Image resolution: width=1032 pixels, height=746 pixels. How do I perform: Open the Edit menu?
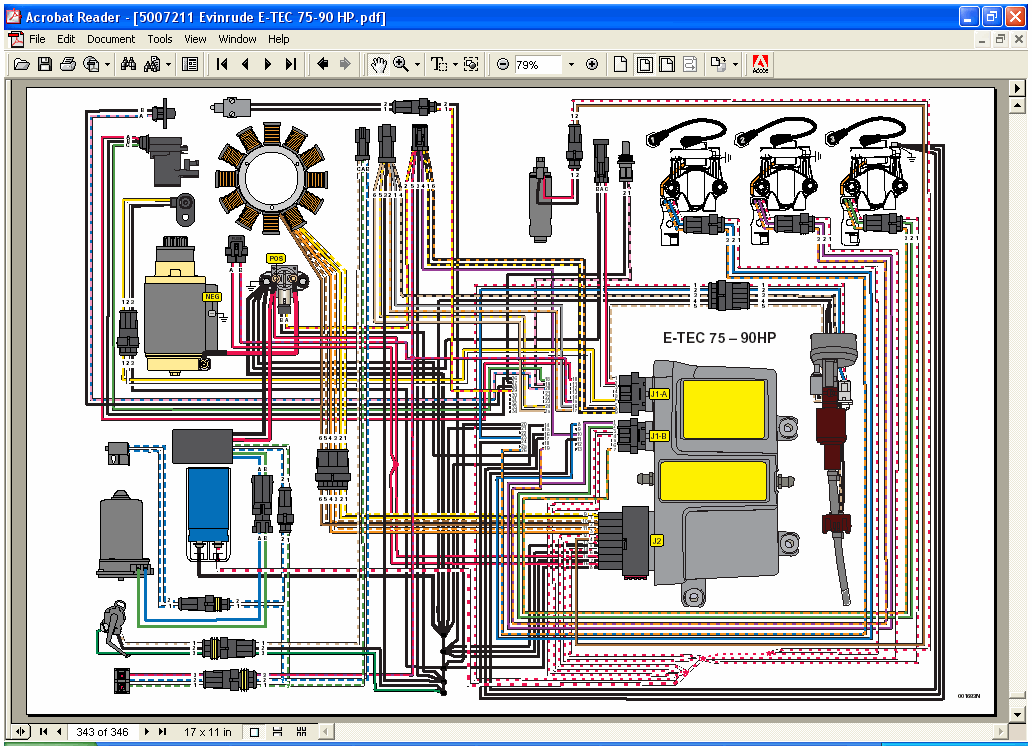coord(66,40)
